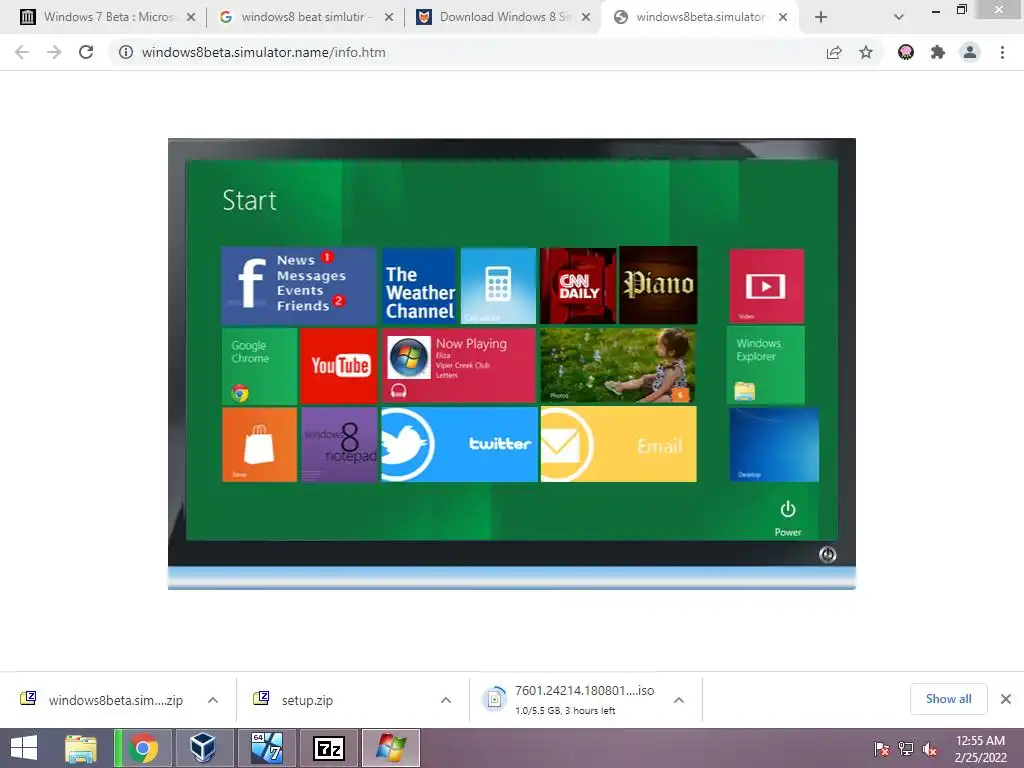Go back to previous page
This screenshot has width=1024, height=768.
coord(22,52)
